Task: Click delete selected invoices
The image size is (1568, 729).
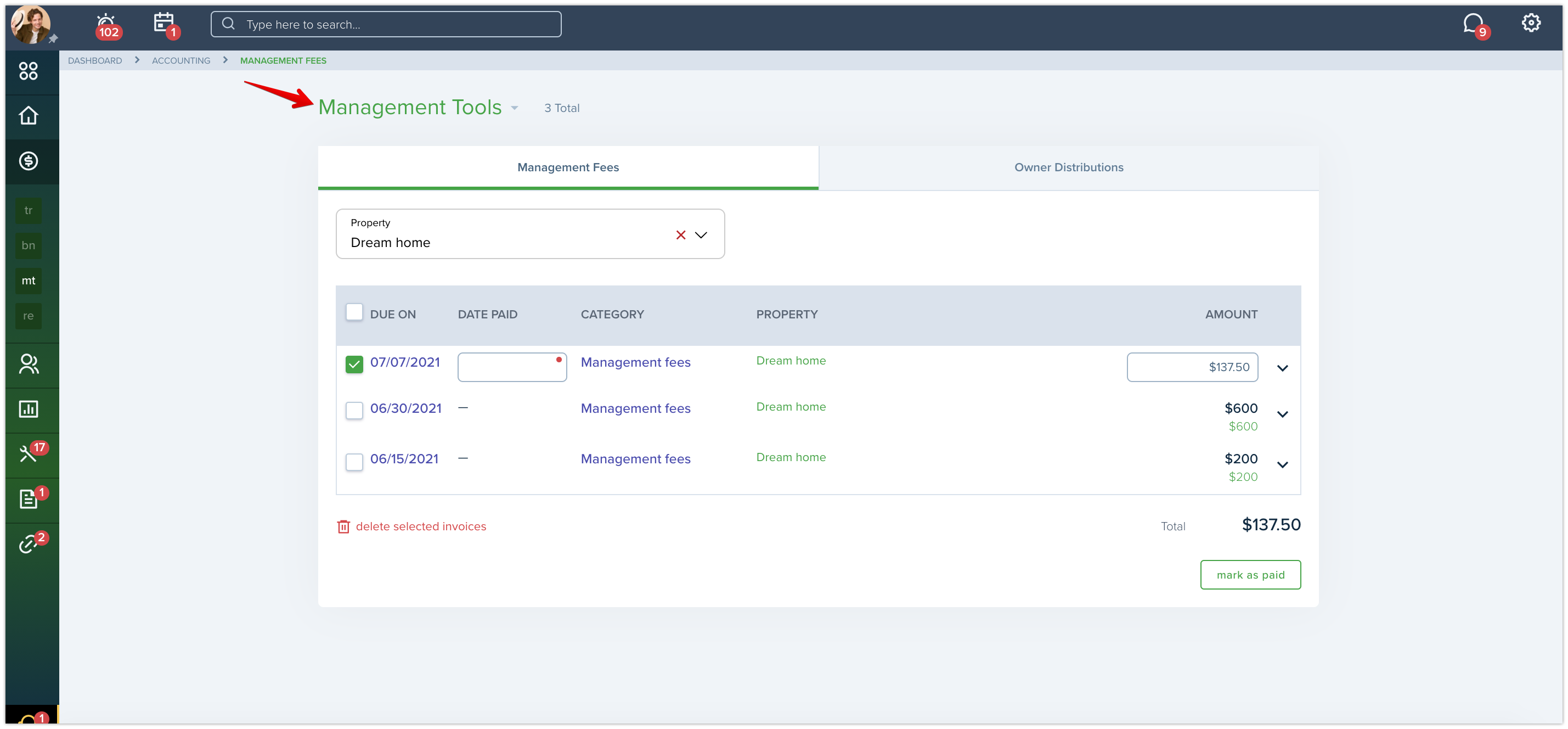Action: (411, 526)
